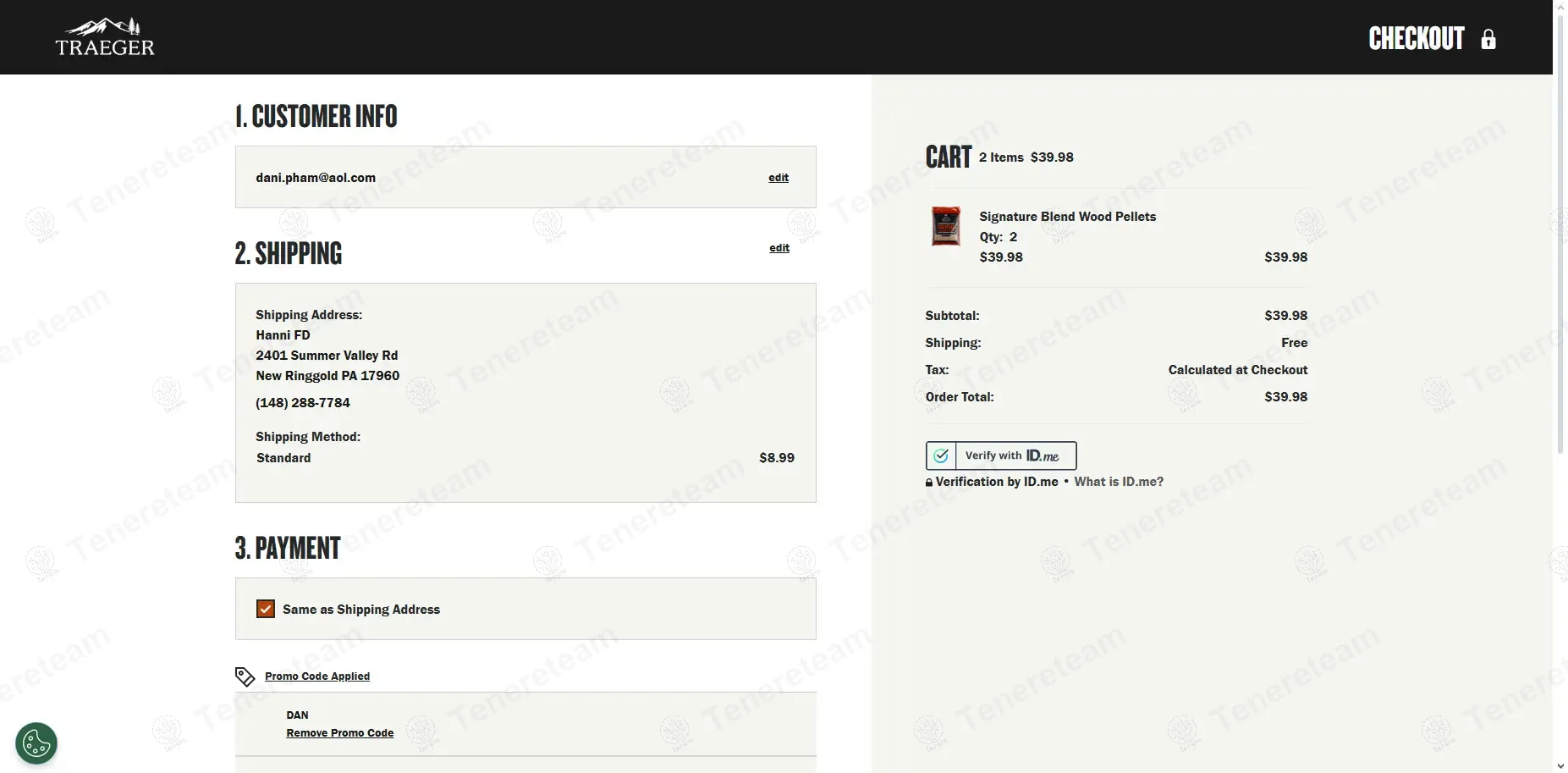This screenshot has width=1568, height=773.
Task: Click the scrollbar up arrow
Action: pyautogui.click(x=1560, y=7)
